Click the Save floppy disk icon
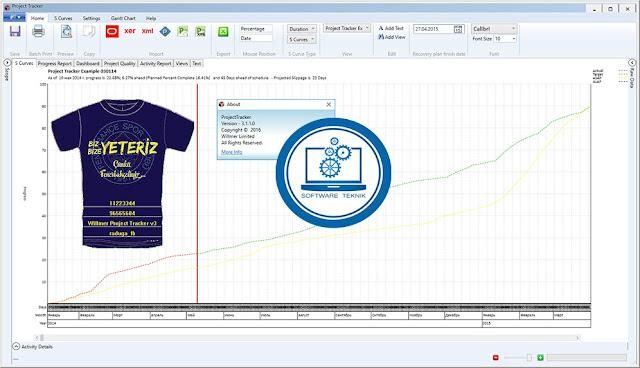 (x=15, y=31)
